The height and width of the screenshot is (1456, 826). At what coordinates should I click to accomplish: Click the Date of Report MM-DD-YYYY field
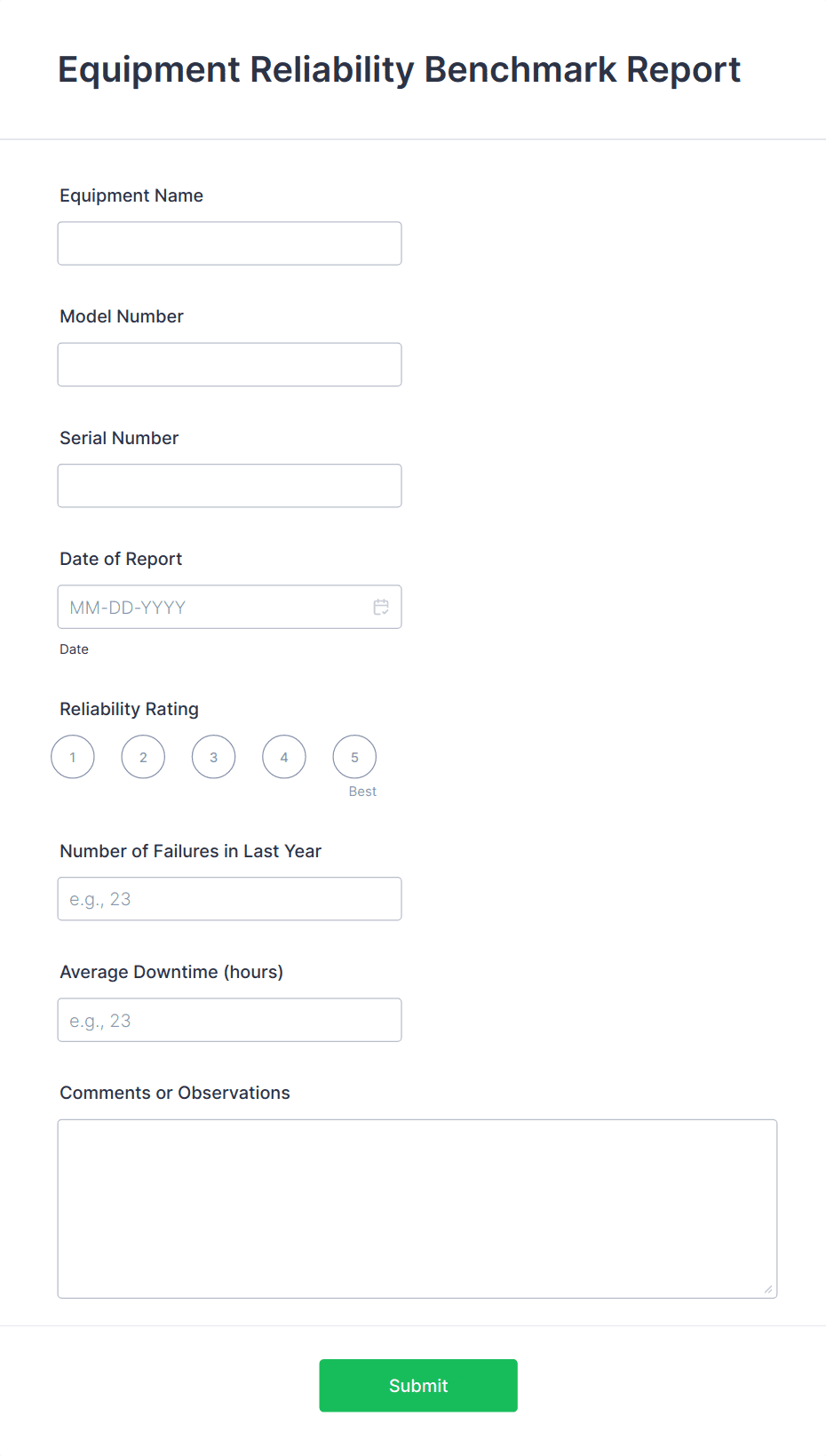point(213,607)
